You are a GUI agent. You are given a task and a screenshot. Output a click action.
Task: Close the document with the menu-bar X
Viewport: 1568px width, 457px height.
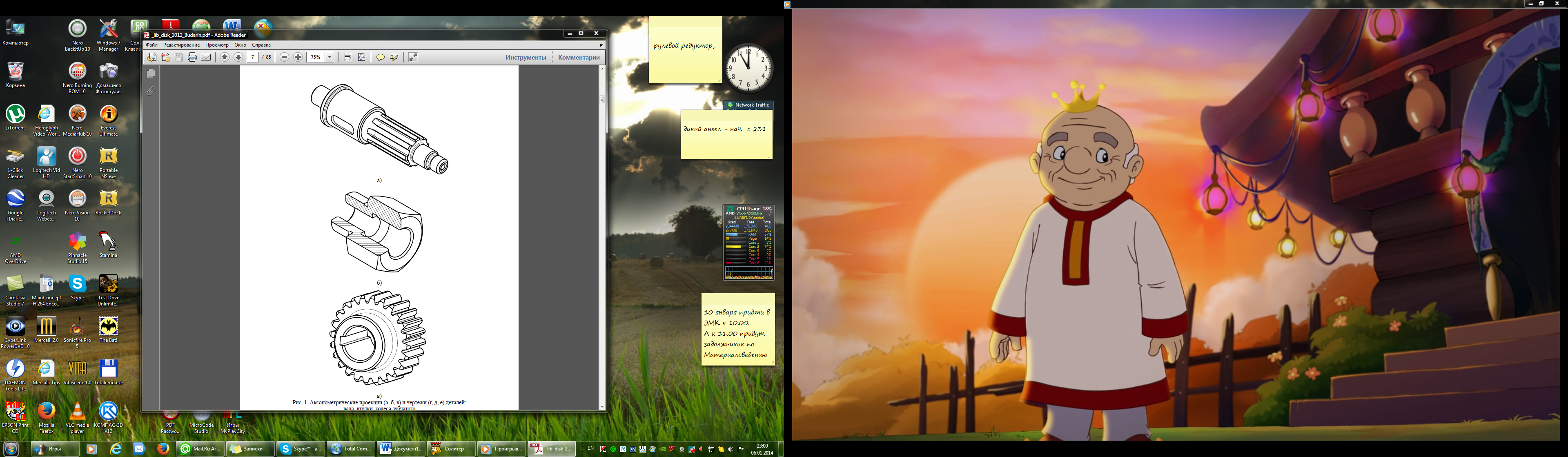click(601, 45)
